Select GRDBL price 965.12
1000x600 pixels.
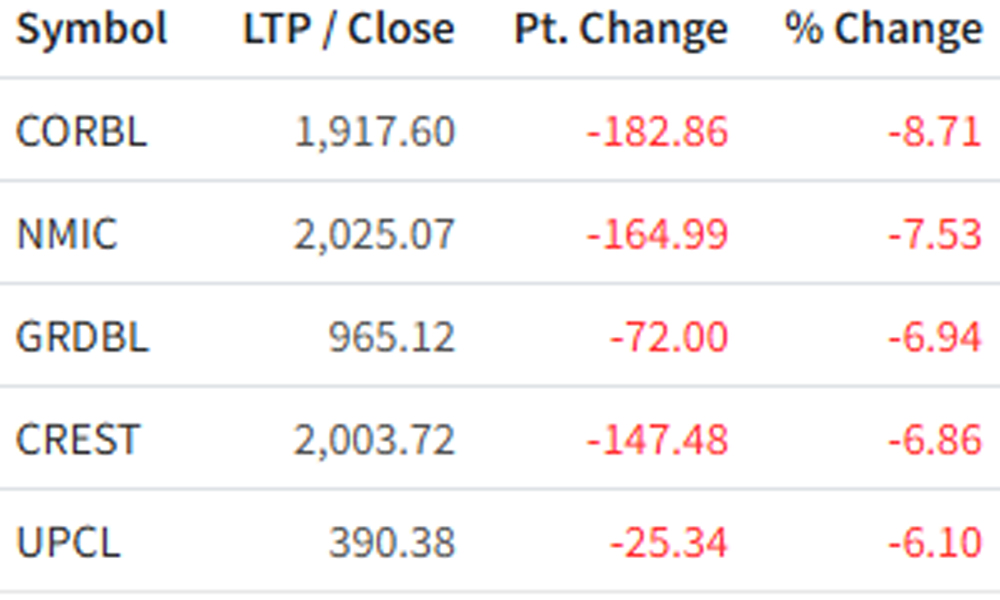point(392,337)
